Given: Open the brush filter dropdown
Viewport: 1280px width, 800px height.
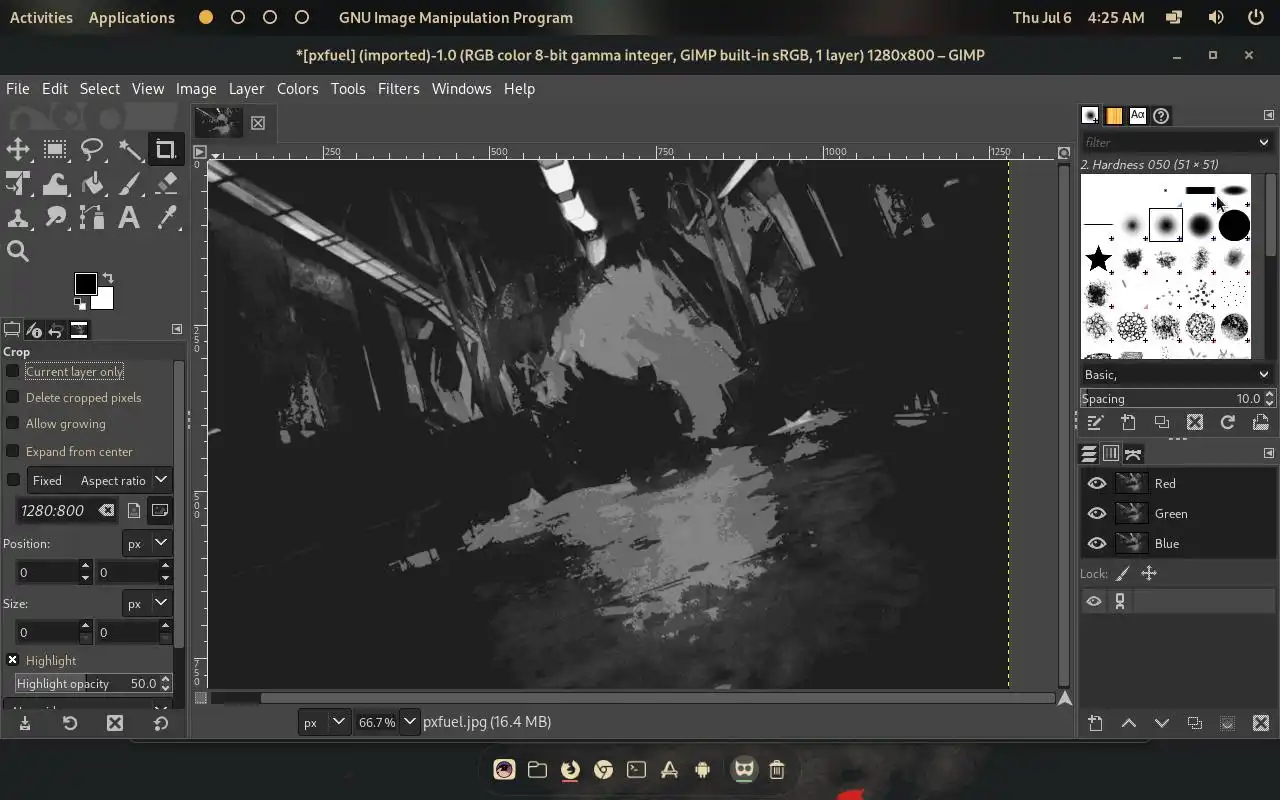Looking at the screenshot, I should point(1264,142).
